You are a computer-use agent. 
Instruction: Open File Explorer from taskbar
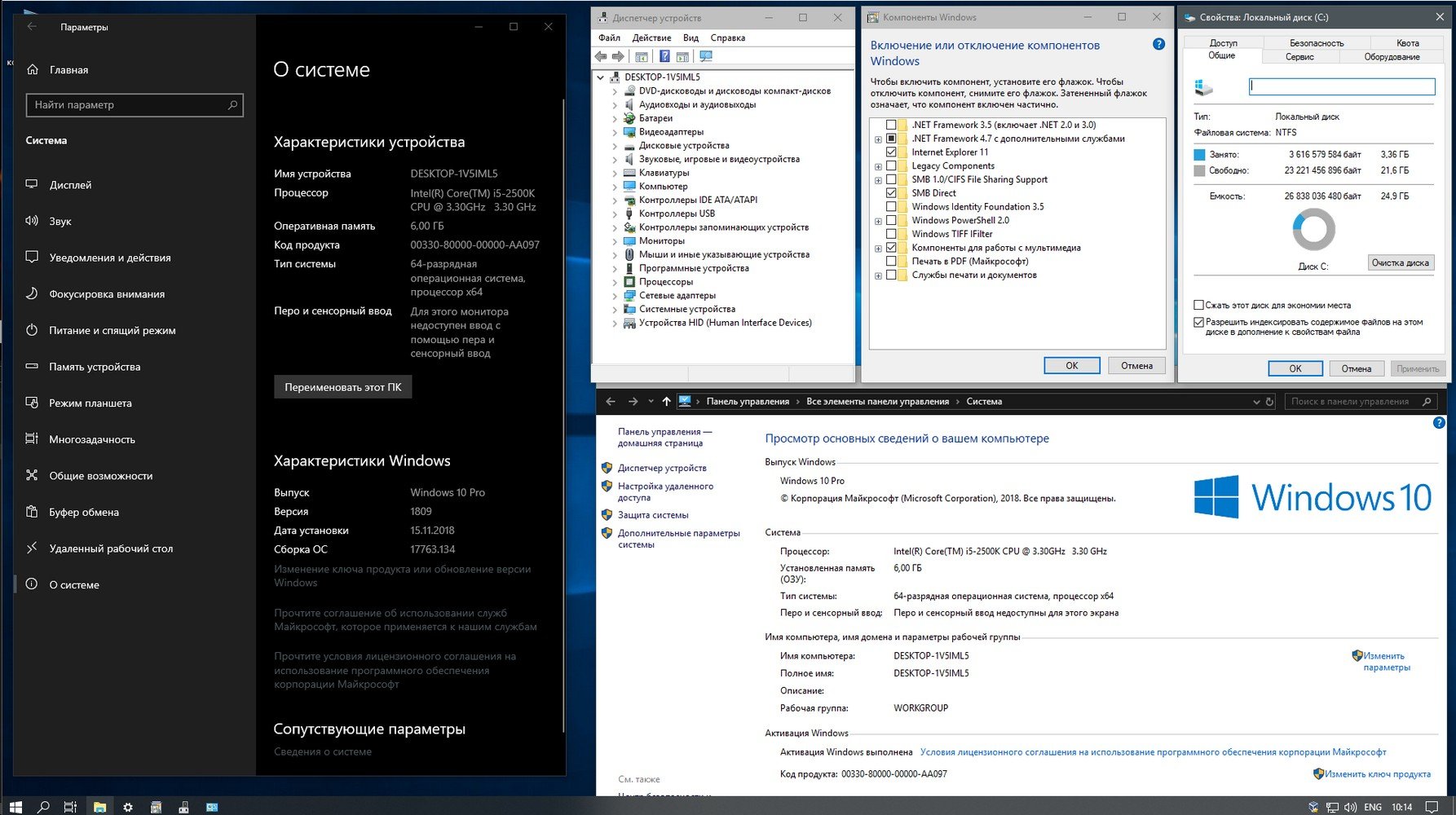pos(99,807)
